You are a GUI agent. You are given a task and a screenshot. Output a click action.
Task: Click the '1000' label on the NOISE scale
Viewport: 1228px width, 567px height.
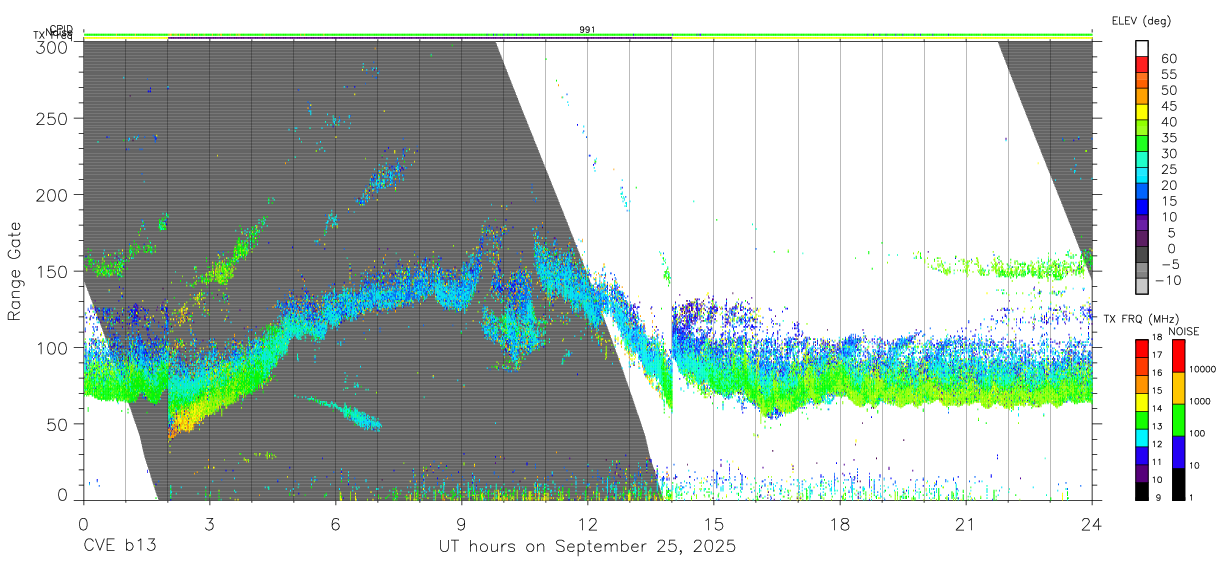tap(1201, 401)
